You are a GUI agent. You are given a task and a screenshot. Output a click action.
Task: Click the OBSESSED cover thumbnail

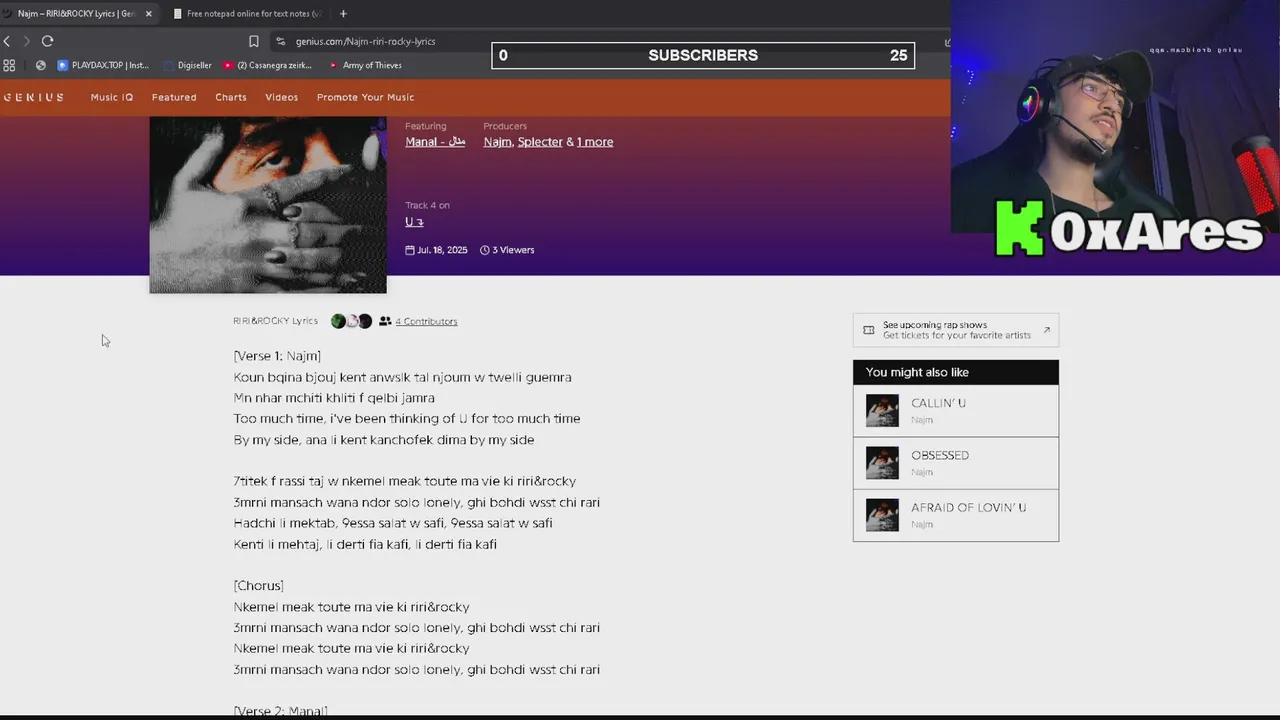[882, 463]
